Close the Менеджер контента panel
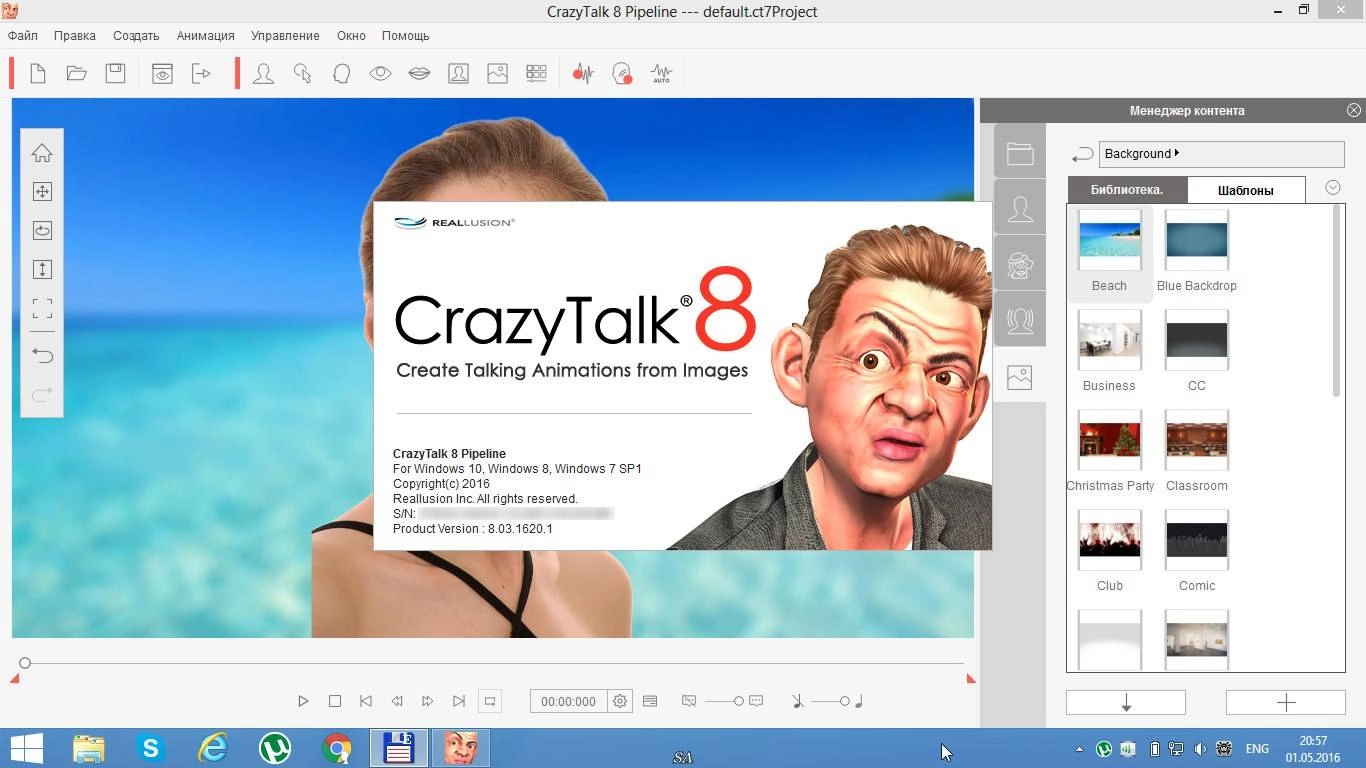This screenshot has height=768, width=1366. (x=1353, y=110)
